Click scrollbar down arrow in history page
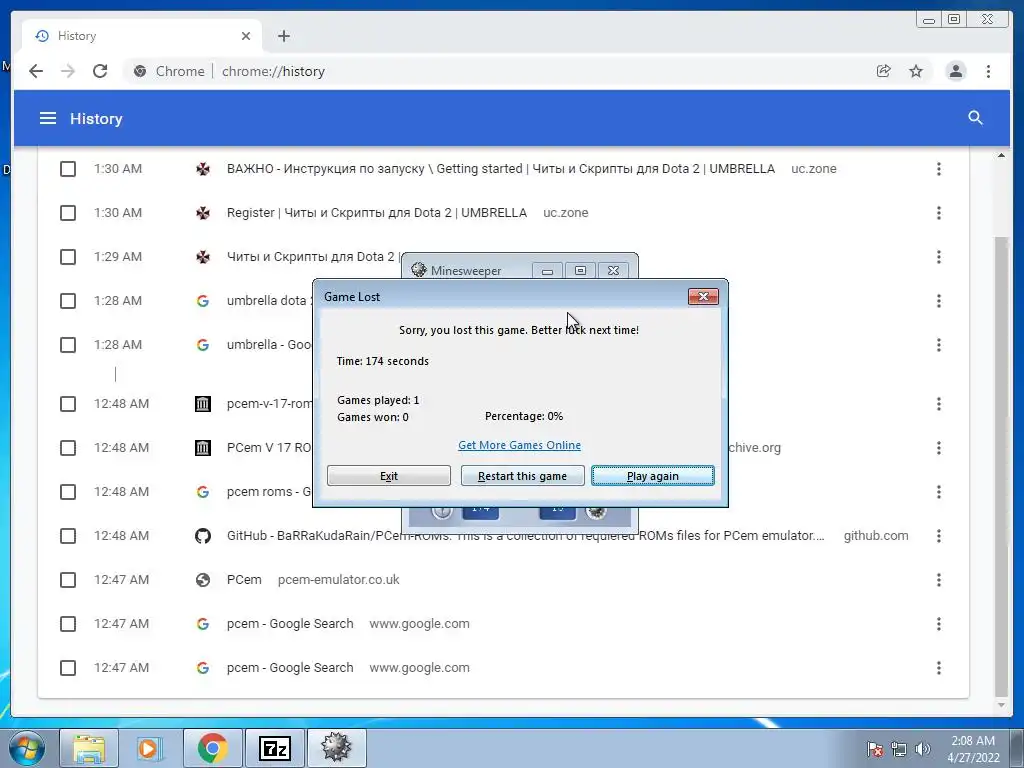The width and height of the screenshot is (1024, 768). [1001, 705]
